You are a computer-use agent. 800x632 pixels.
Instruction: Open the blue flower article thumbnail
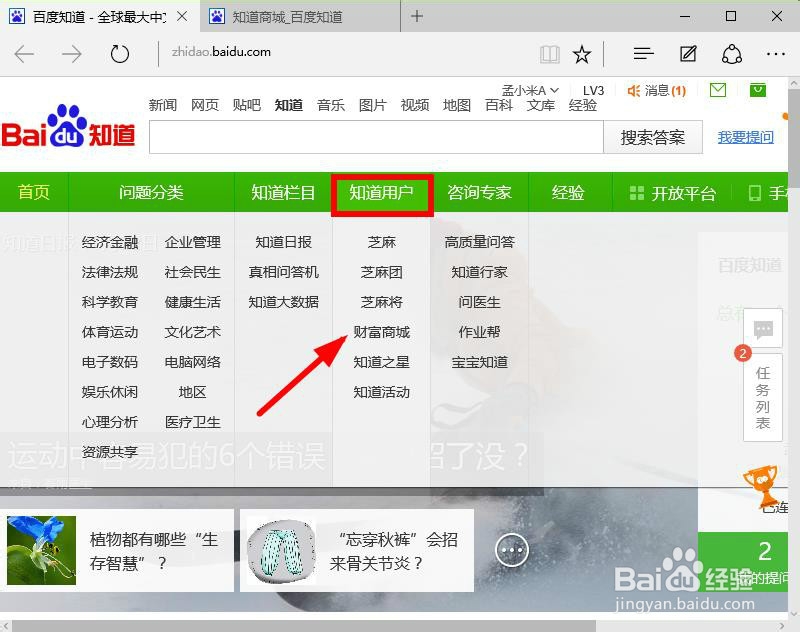(x=41, y=550)
